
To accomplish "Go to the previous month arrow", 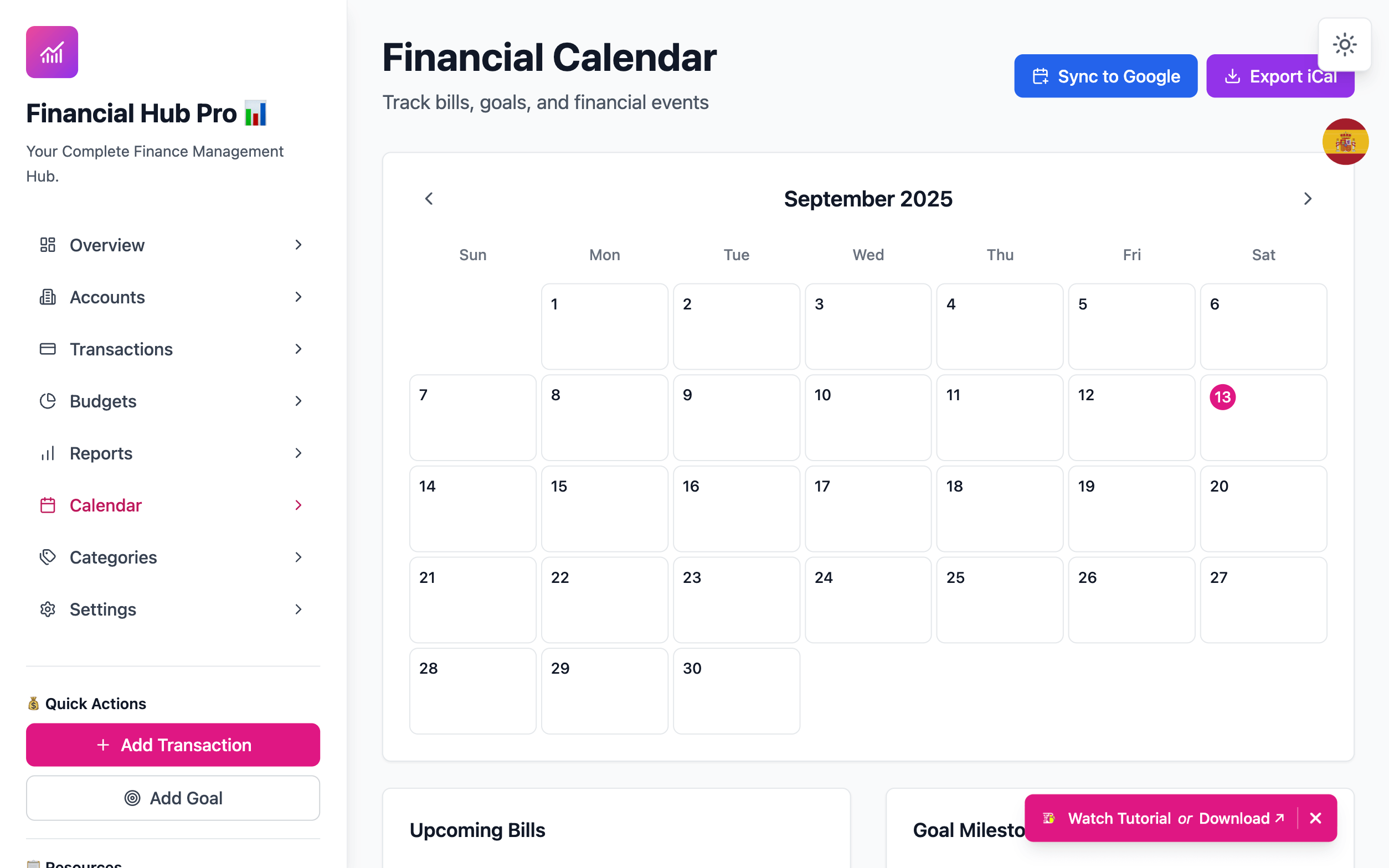I will point(429,199).
